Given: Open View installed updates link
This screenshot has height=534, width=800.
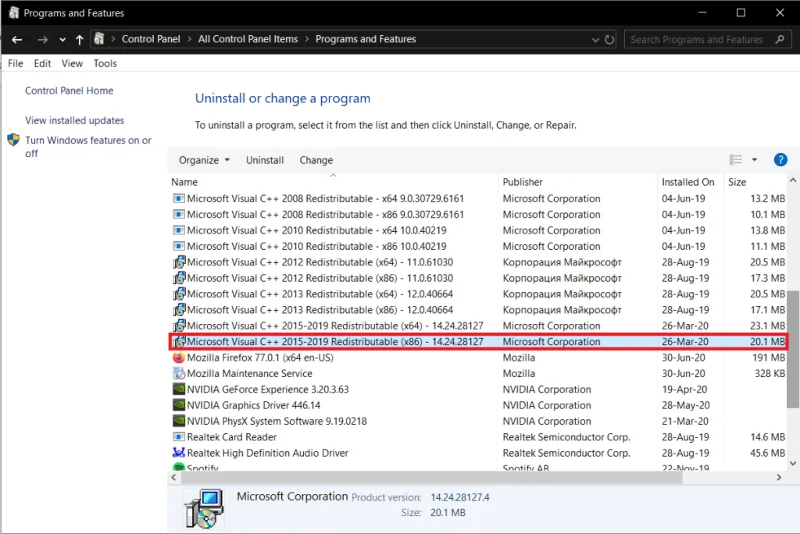Looking at the screenshot, I should pos(74,120).
